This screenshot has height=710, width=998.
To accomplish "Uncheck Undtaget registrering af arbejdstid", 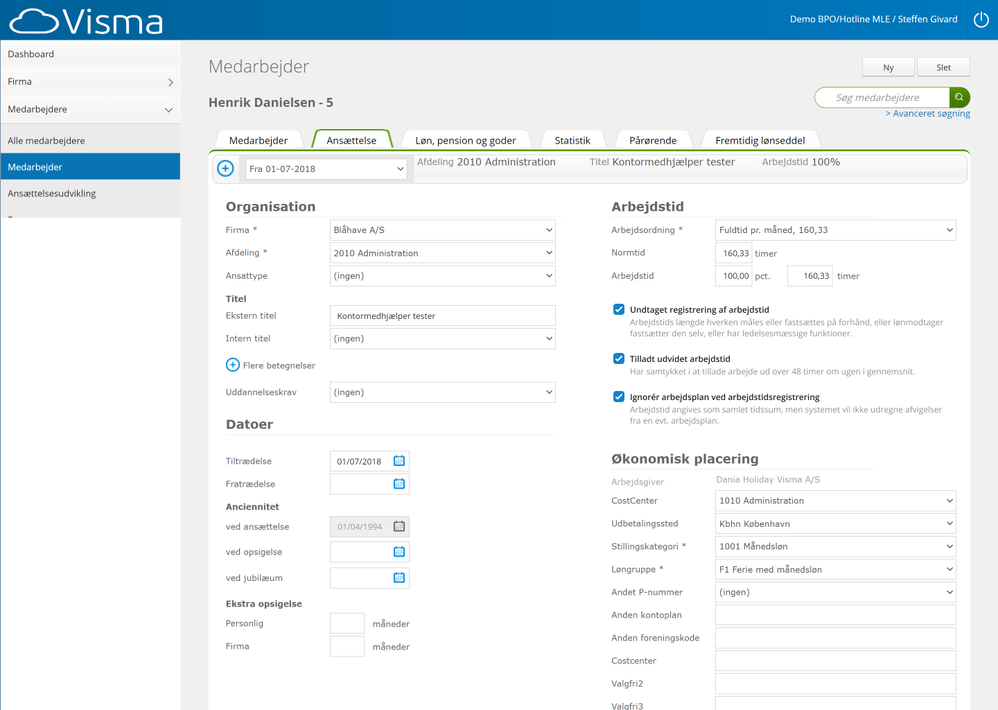I will click(619, 310).
